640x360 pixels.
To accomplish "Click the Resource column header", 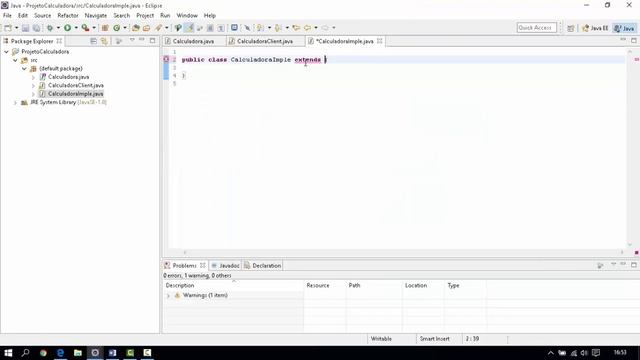I will tap(325, 286).
